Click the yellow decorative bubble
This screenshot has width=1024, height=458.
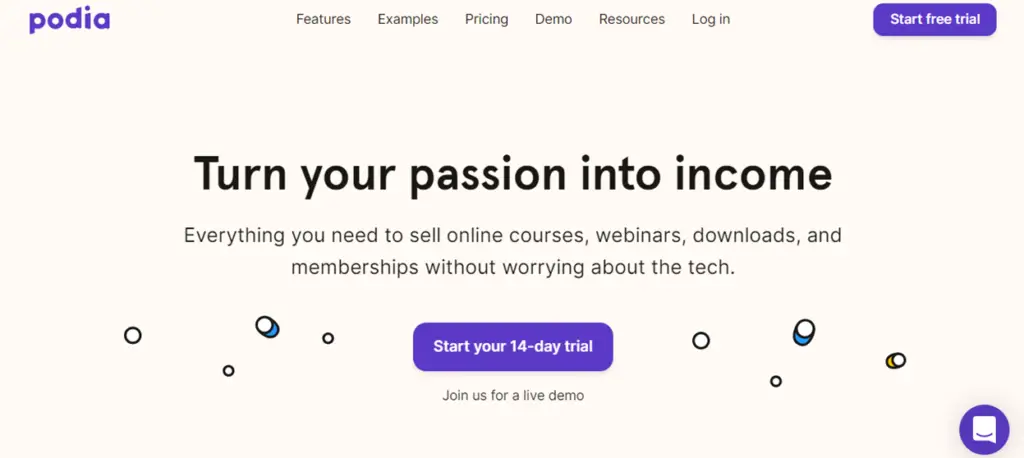pyautogui.click(x=895, y=360)
